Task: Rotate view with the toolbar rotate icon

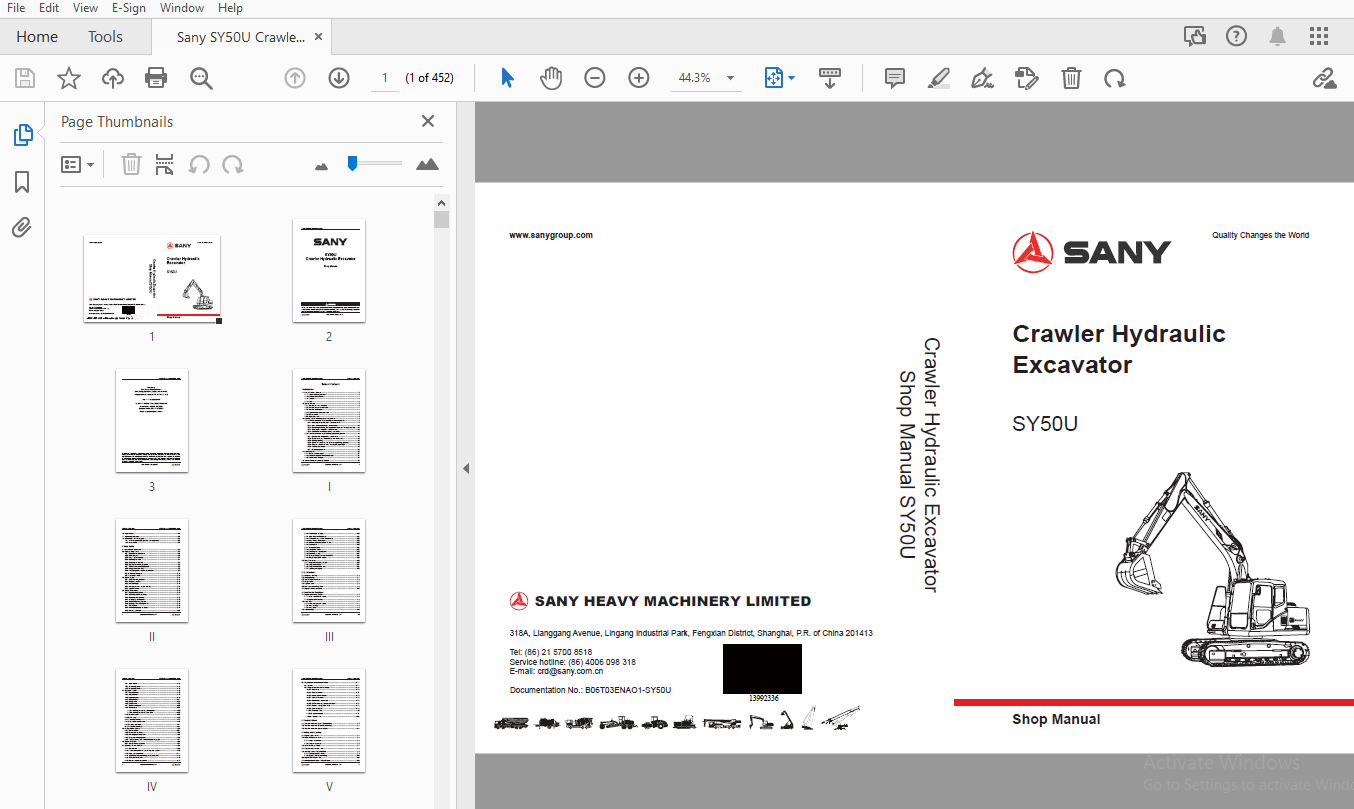Action: pyautogui.click(x=1114, y=78)
